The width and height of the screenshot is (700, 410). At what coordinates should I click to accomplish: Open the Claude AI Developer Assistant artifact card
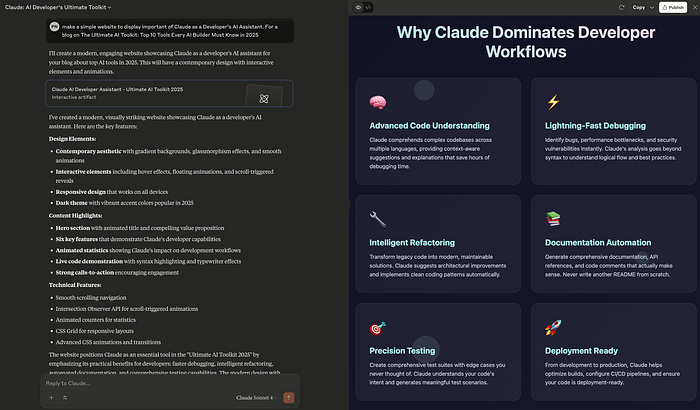tap(169, 93)
